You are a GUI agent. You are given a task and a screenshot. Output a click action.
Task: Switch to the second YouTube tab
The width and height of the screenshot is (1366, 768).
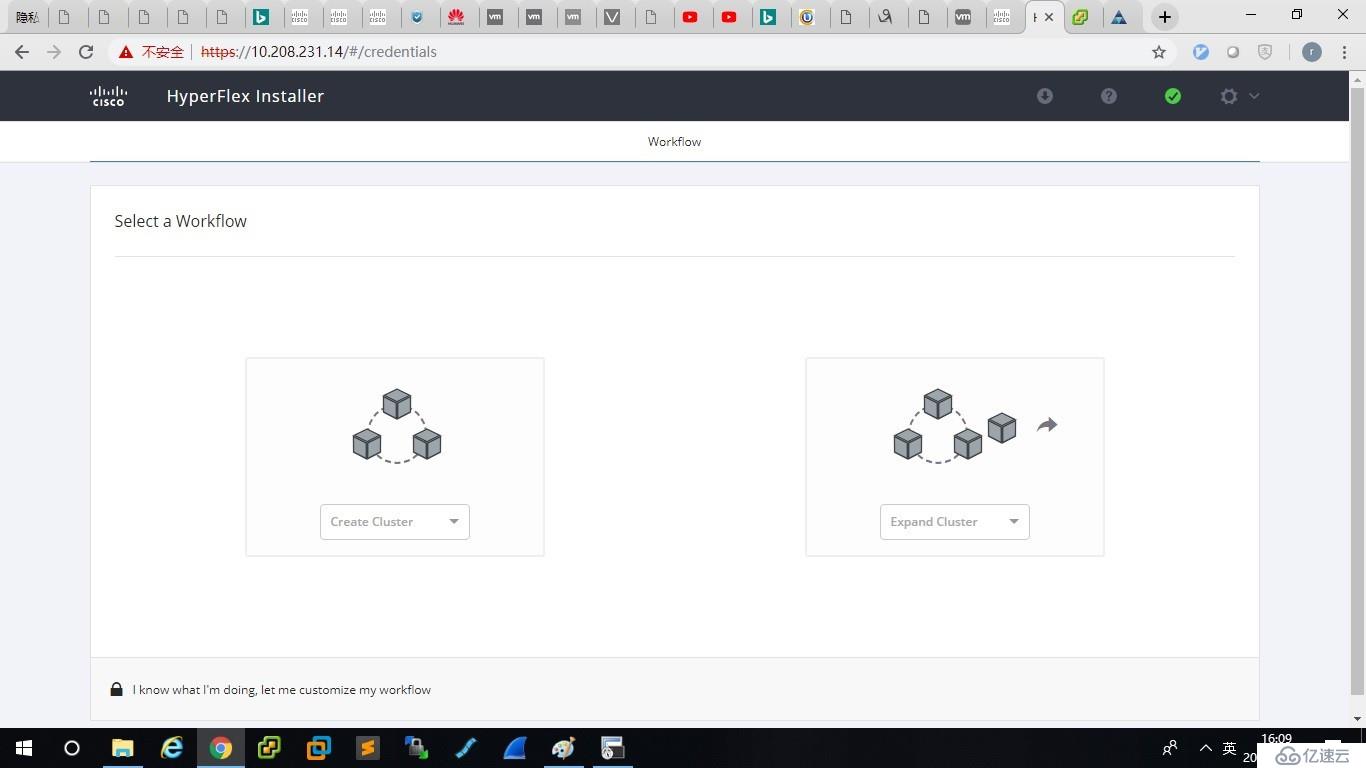point(729,17)
